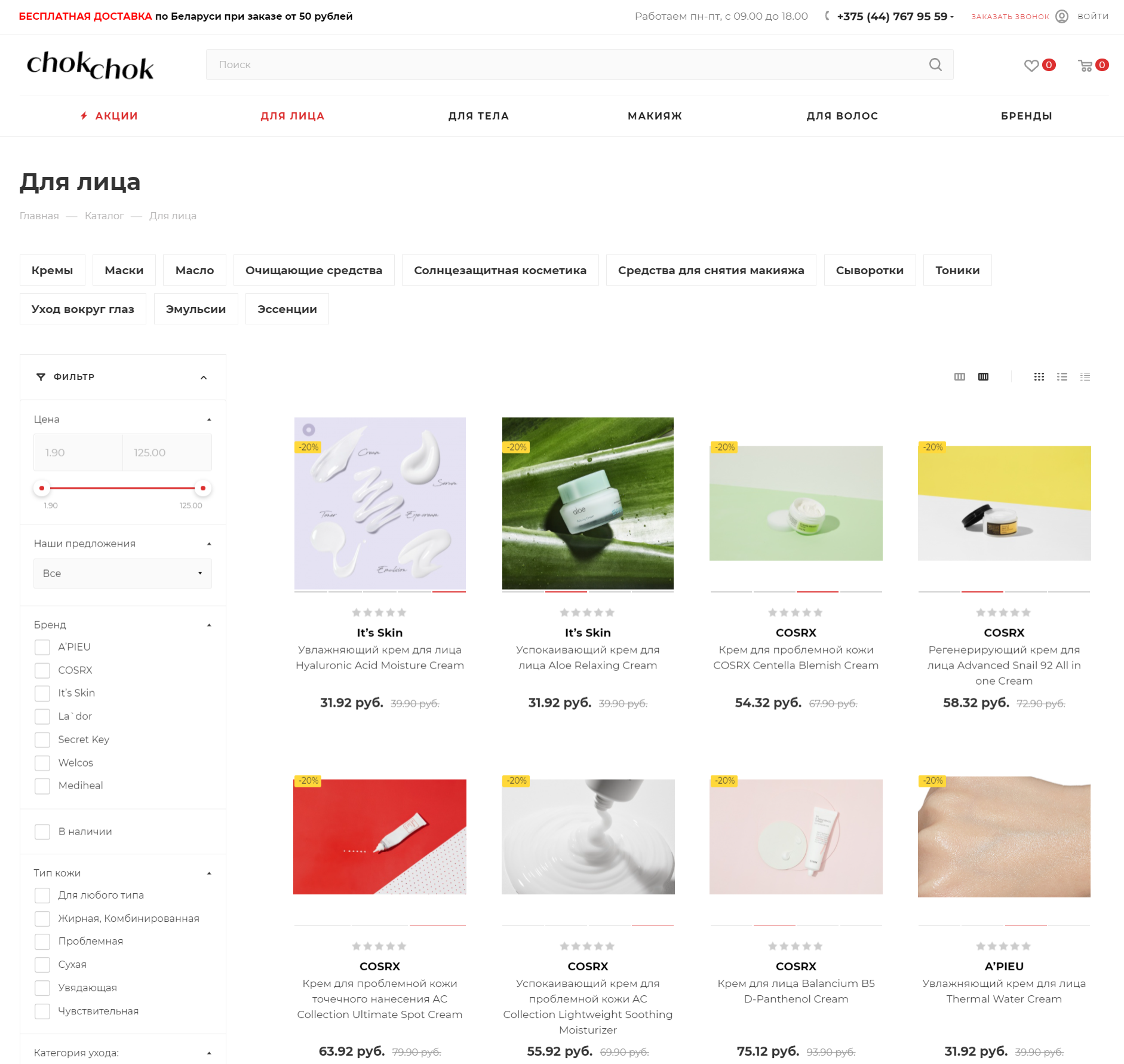Go to Главная breadcrumb
1124x1064 pixels.
39,216
